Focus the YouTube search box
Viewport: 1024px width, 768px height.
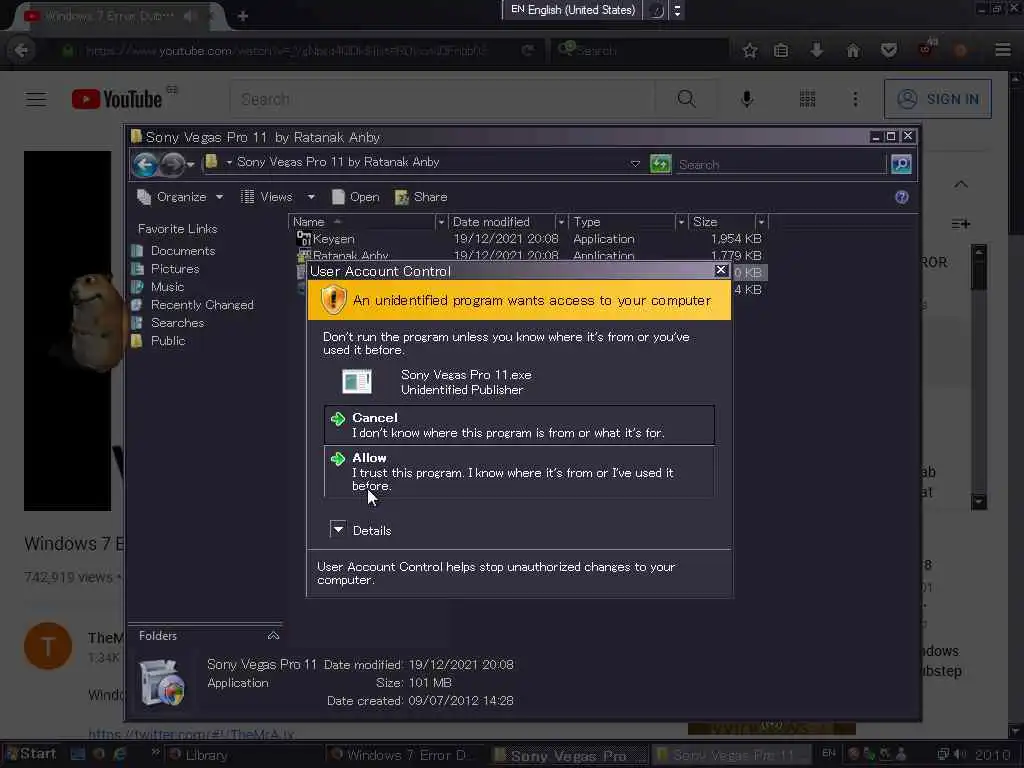442,99
